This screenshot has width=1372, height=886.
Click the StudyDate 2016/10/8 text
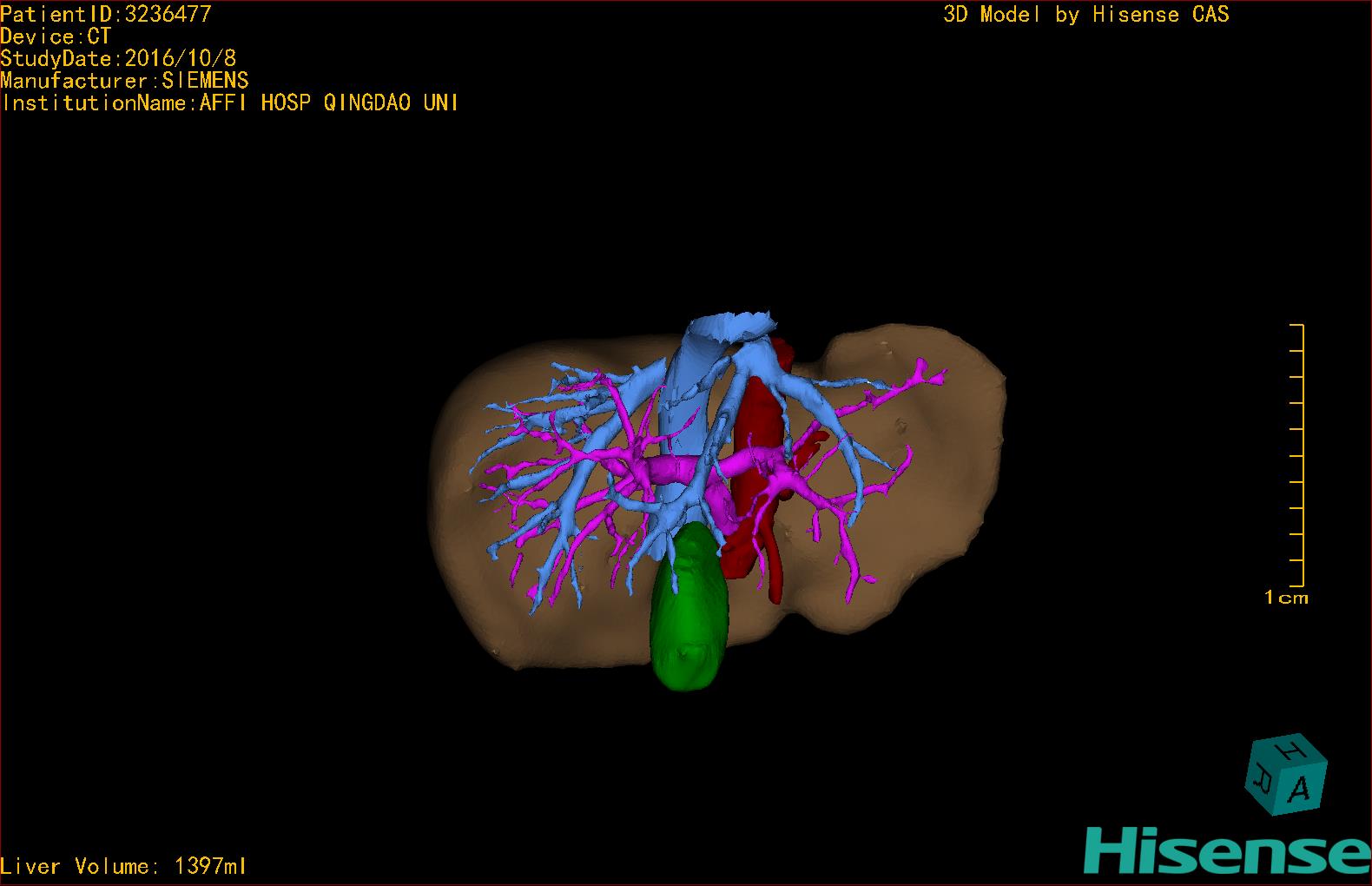click(x=118, y=58)
